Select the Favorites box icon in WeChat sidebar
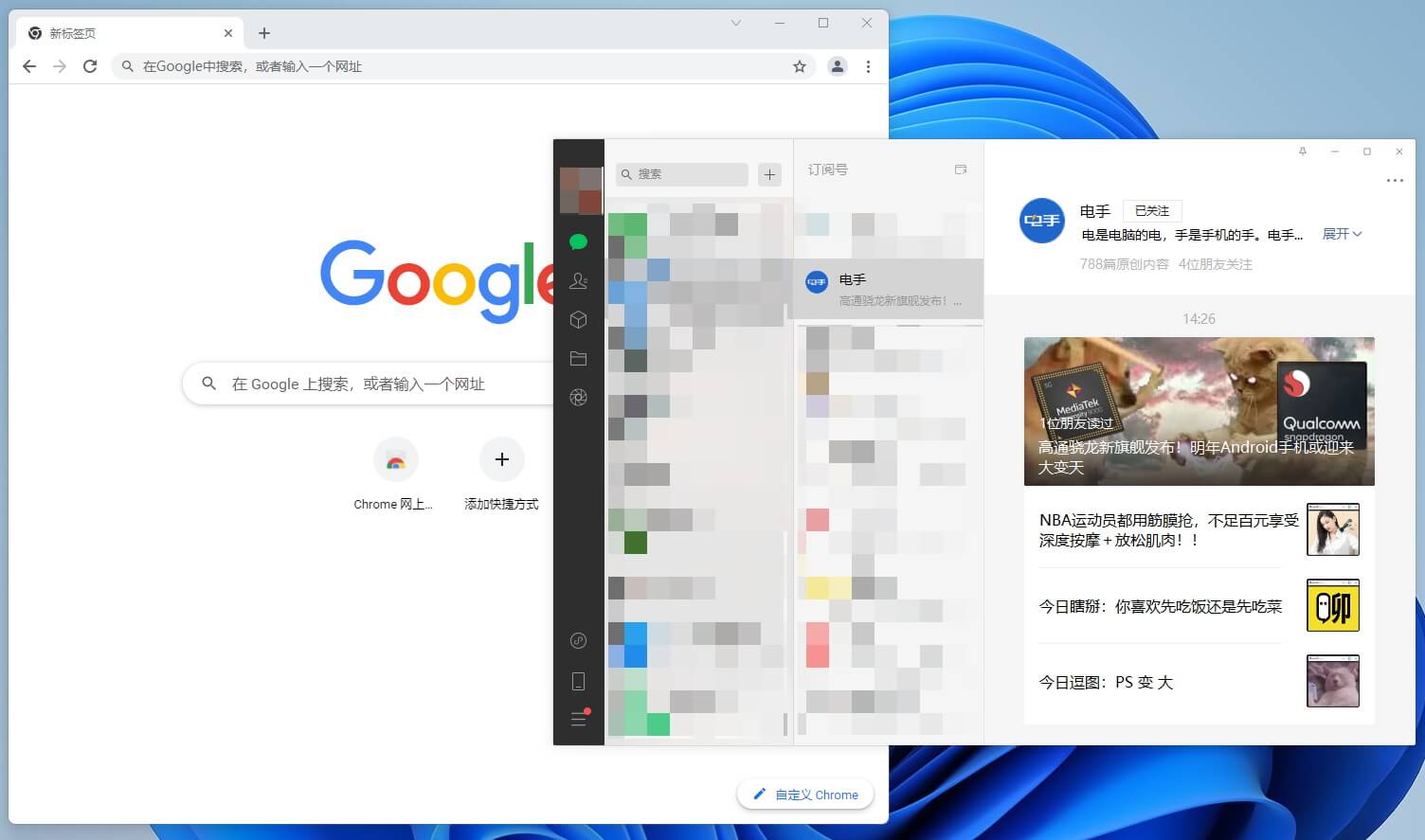Screen dimensions: 1425x840 tap(579, 319)
